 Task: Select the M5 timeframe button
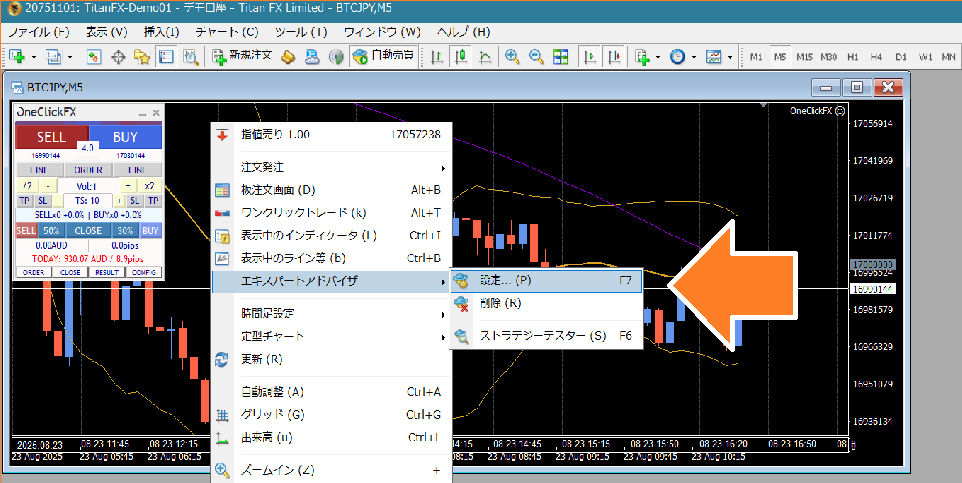coord(780,57)
